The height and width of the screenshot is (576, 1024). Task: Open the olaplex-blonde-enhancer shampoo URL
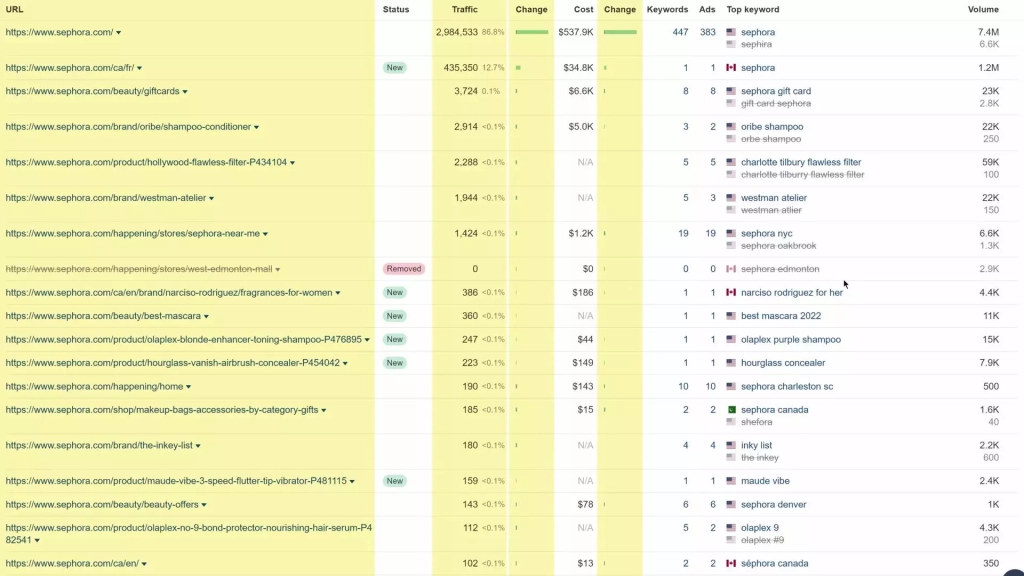pos(184,340)
